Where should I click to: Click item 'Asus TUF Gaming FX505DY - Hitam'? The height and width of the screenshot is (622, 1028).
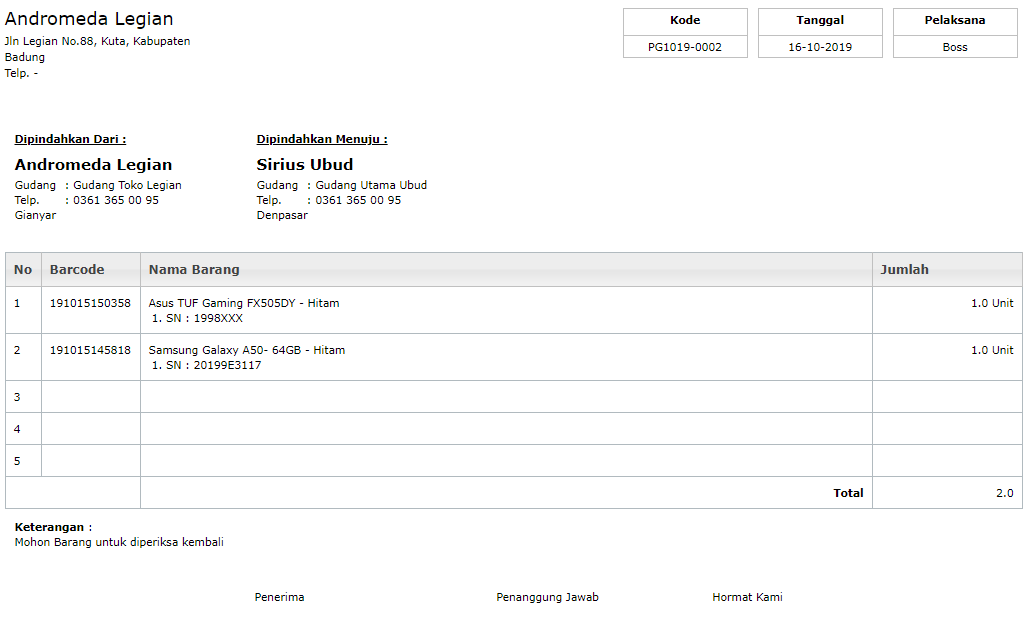pos(244,303)
